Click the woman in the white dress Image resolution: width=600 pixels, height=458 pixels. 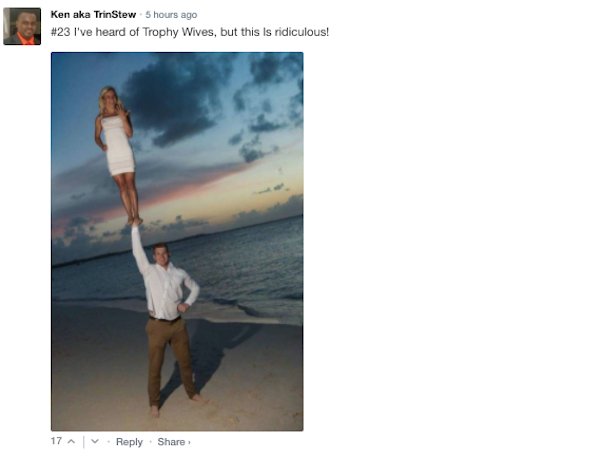117,153
